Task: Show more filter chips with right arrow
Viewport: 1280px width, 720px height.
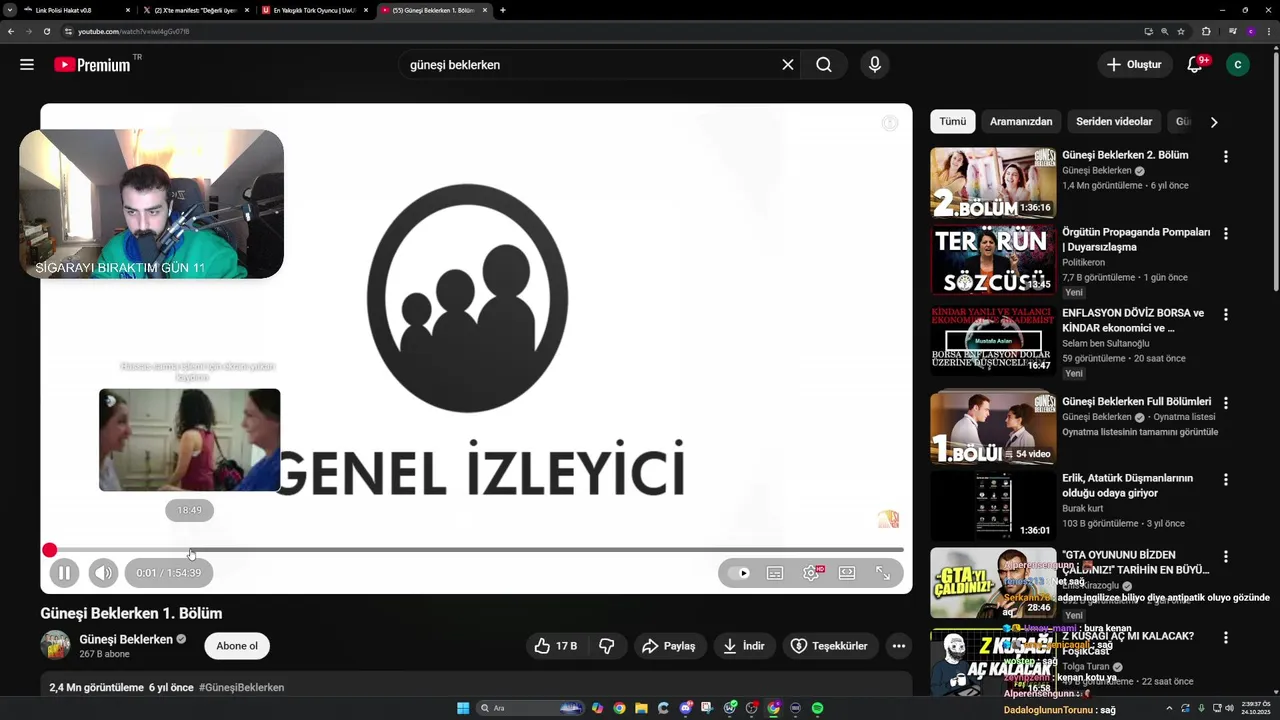Action: 1214,122
